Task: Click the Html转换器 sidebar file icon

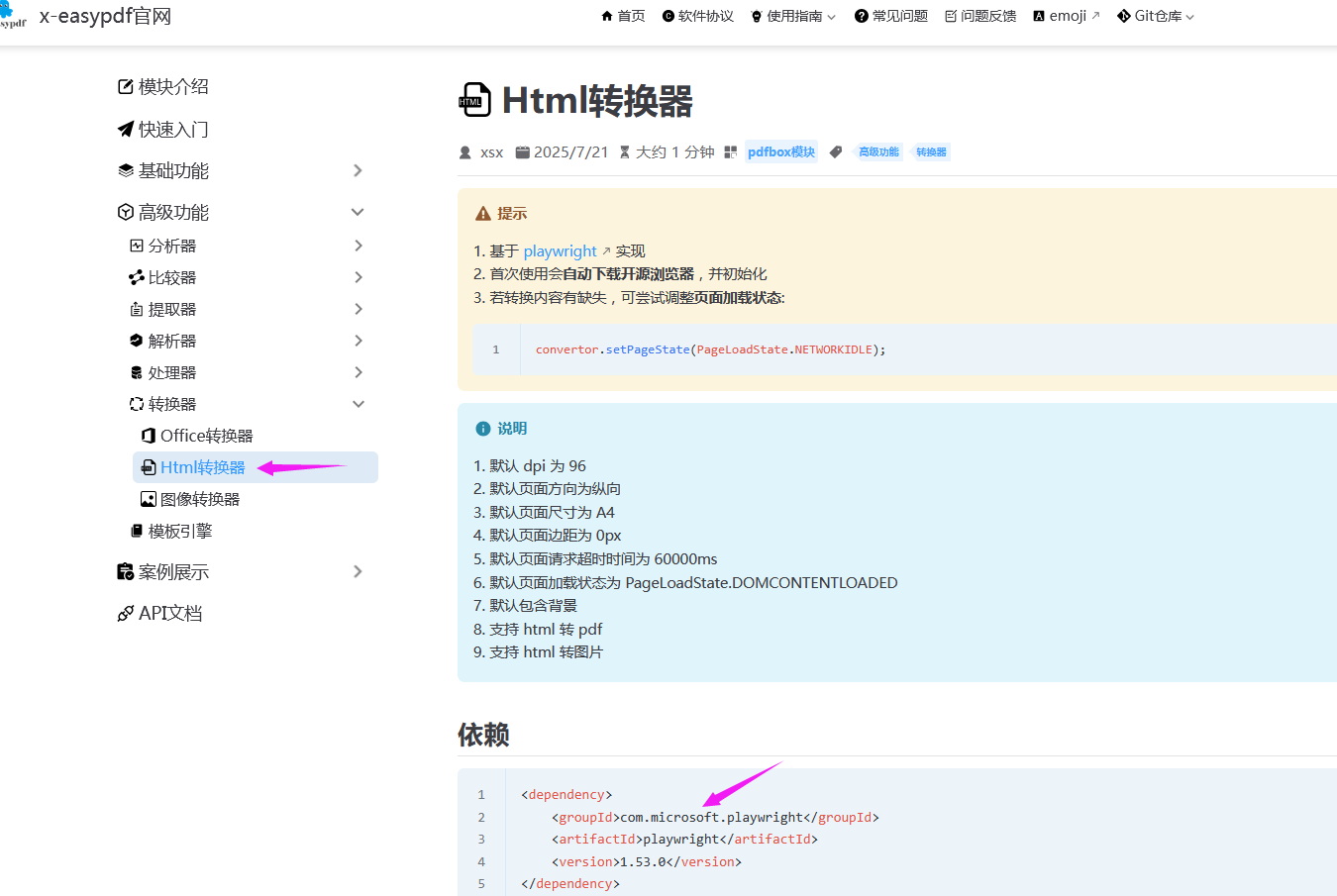Action: pyautogui.click(x=149, y=467)
